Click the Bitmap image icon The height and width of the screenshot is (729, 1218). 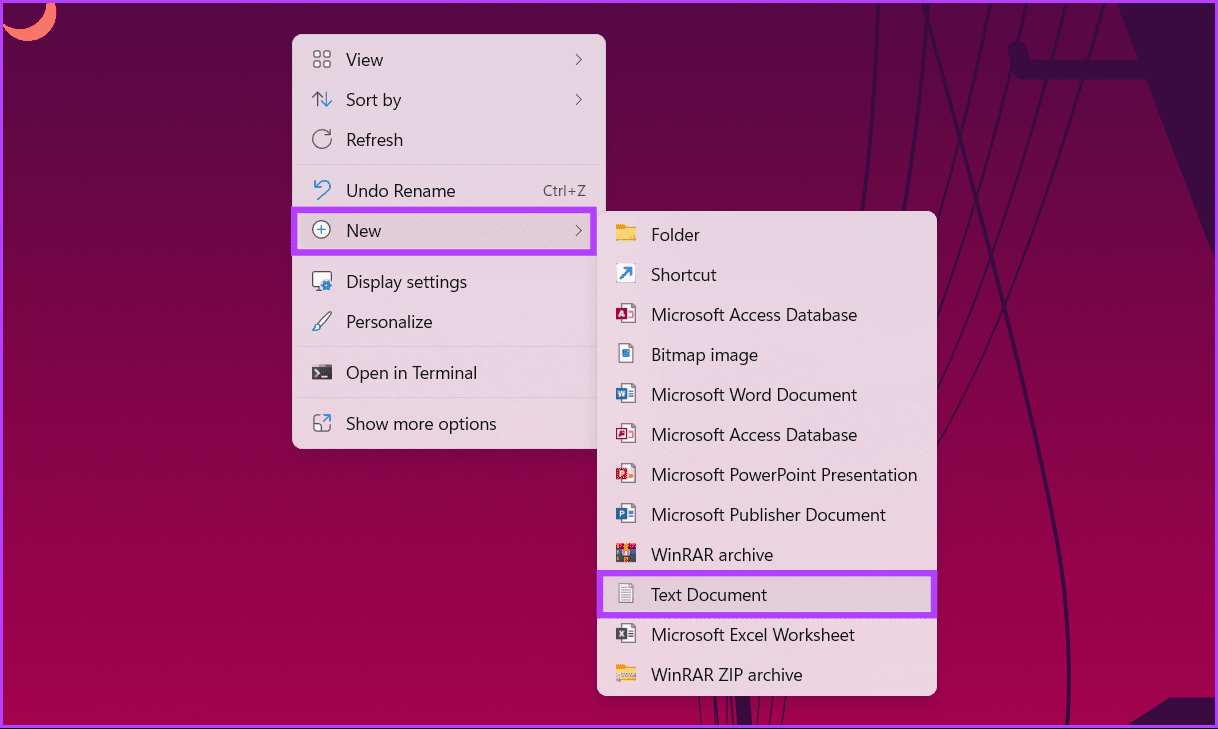coord(626,354)
